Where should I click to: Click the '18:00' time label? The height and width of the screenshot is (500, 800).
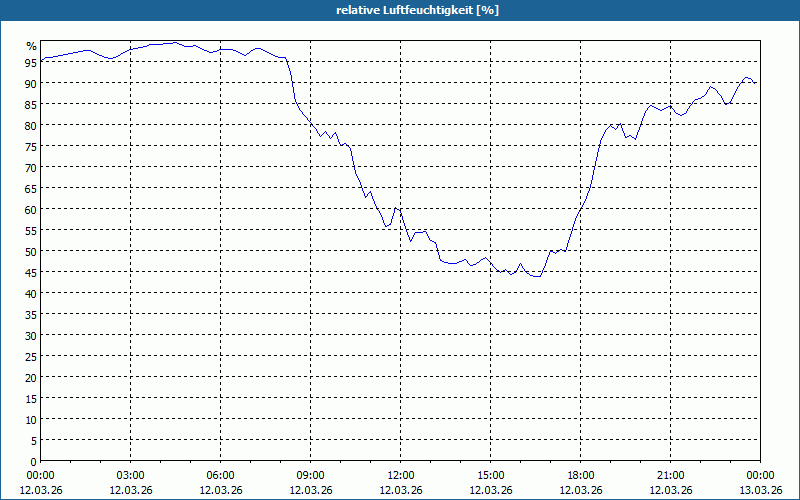tap(581, 476)
